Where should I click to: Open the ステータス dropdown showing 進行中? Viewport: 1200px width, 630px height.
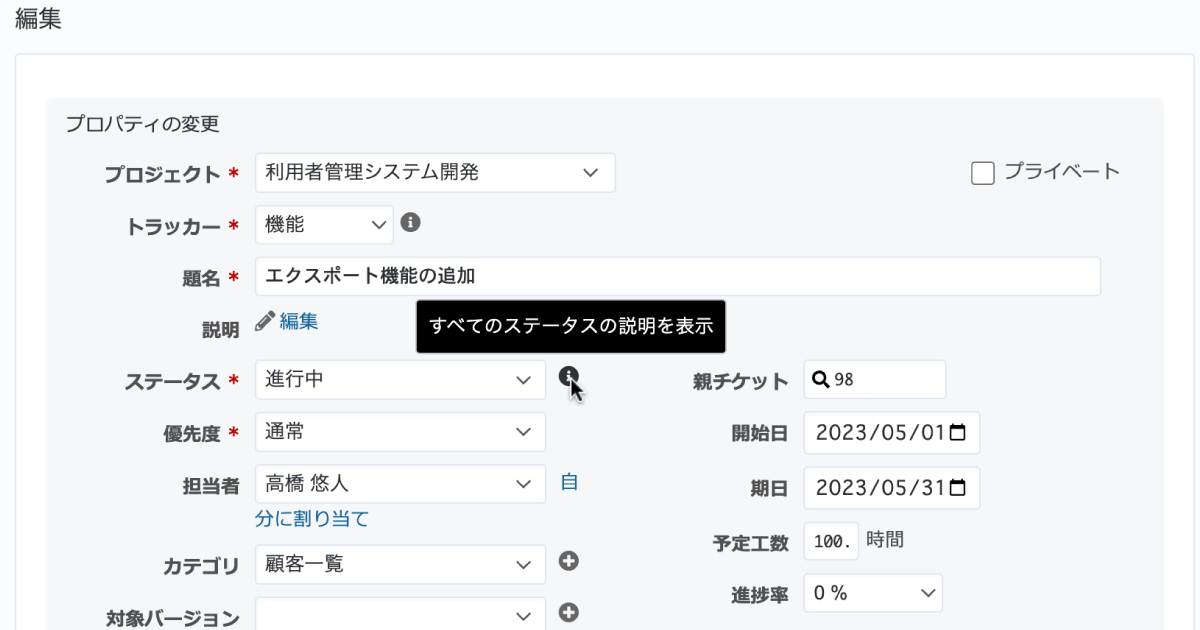(x=400, y=380)
